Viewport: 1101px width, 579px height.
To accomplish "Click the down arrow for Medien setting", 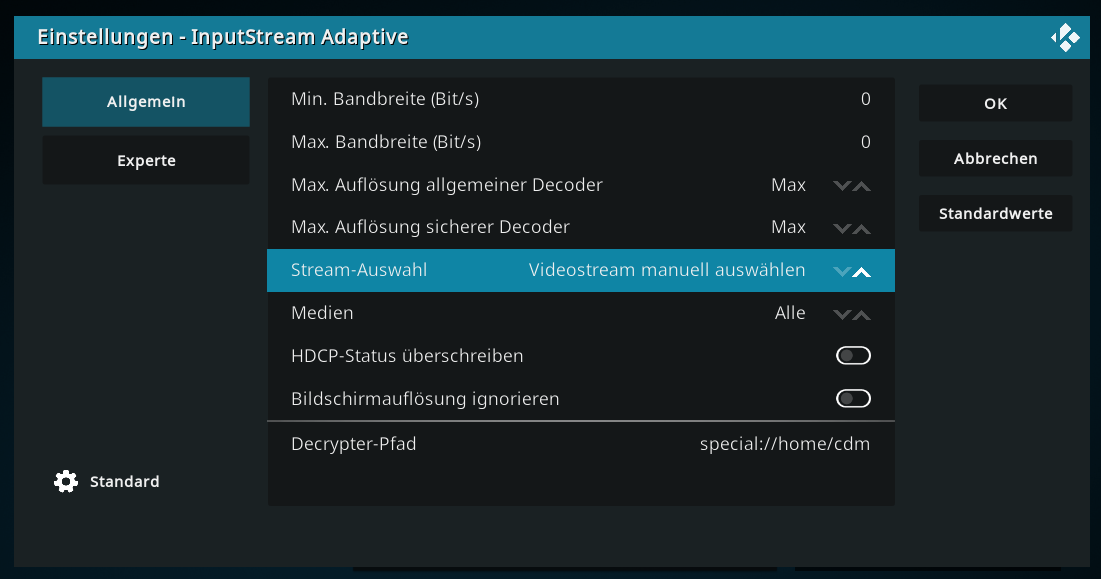I will tap(842, 314).
